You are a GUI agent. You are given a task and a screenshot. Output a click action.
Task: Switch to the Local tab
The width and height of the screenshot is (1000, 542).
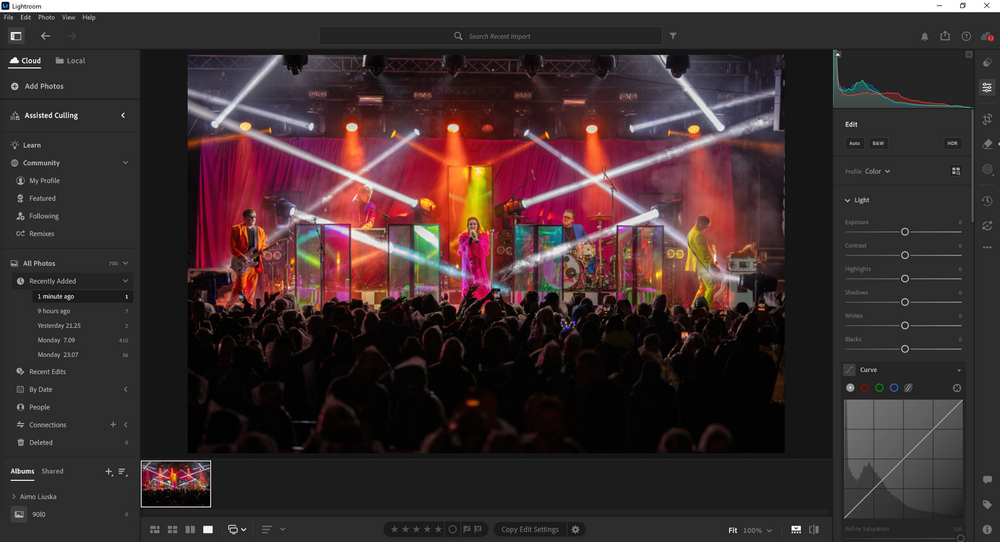70,61
